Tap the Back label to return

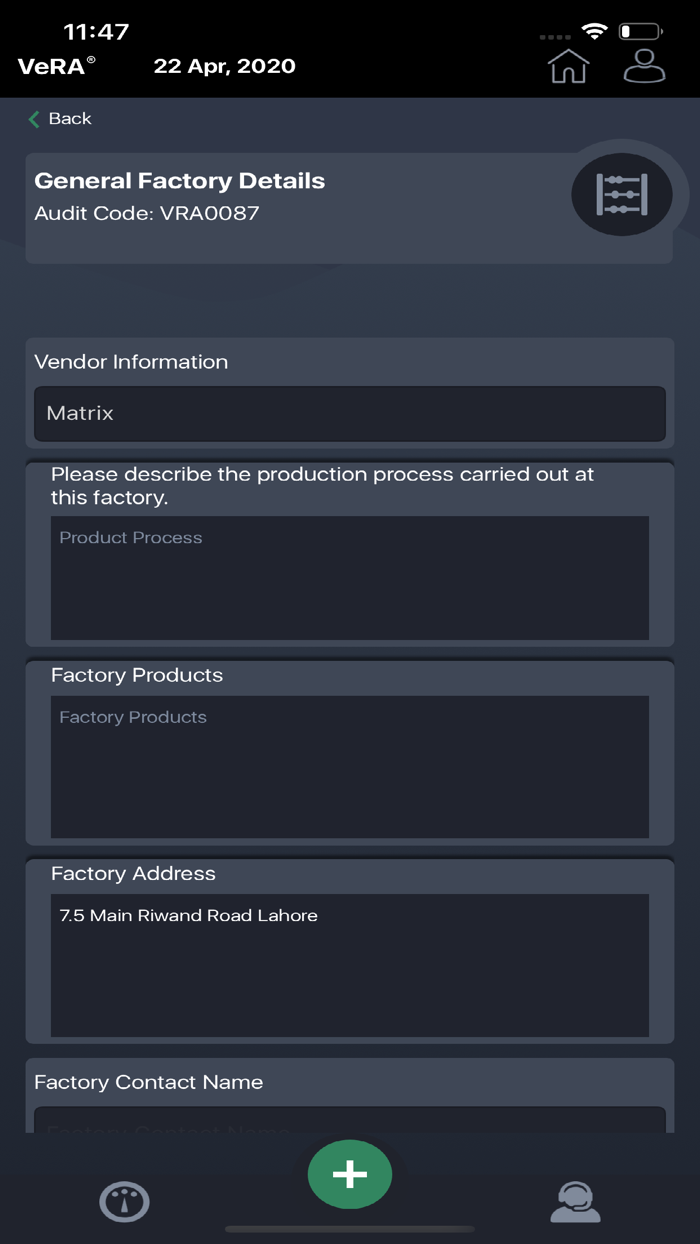tap(68, 118)
